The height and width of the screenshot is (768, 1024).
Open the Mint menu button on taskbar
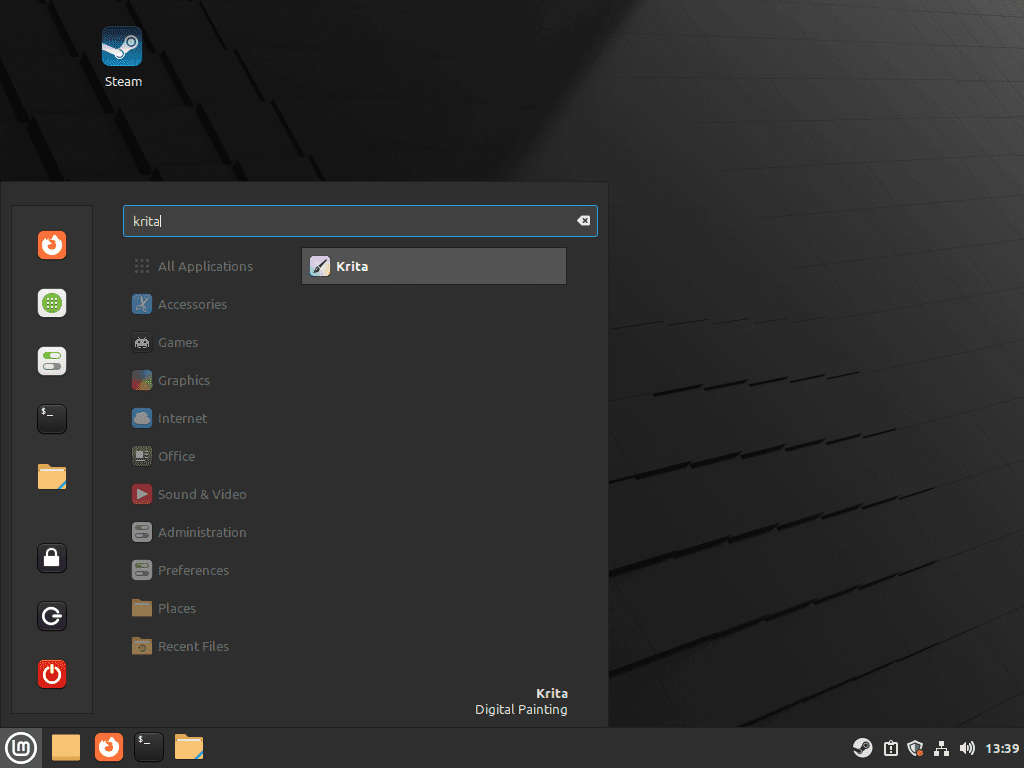21,747
